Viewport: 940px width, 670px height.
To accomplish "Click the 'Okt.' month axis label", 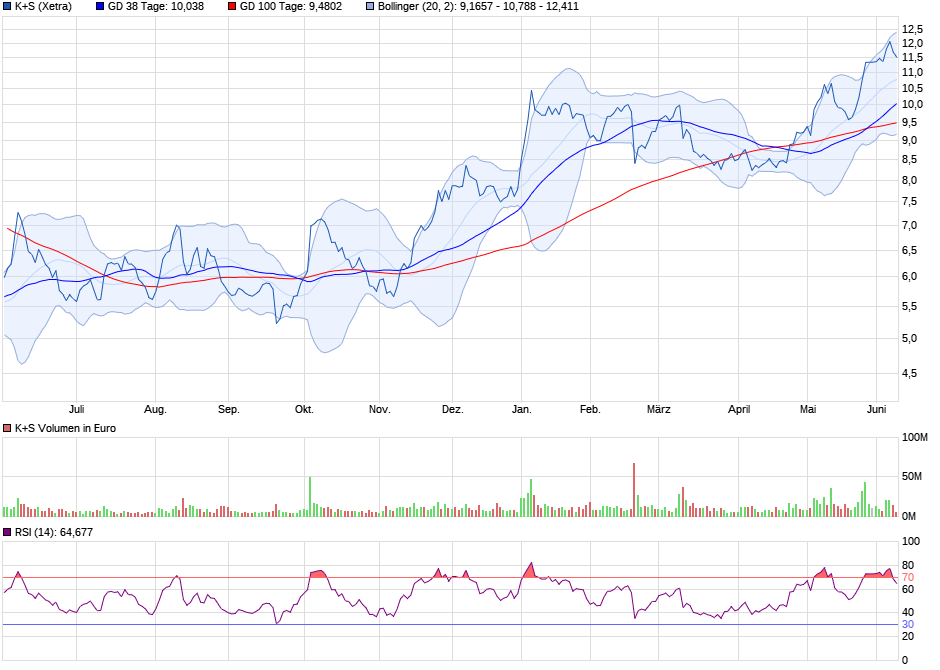I will point(304,409).
